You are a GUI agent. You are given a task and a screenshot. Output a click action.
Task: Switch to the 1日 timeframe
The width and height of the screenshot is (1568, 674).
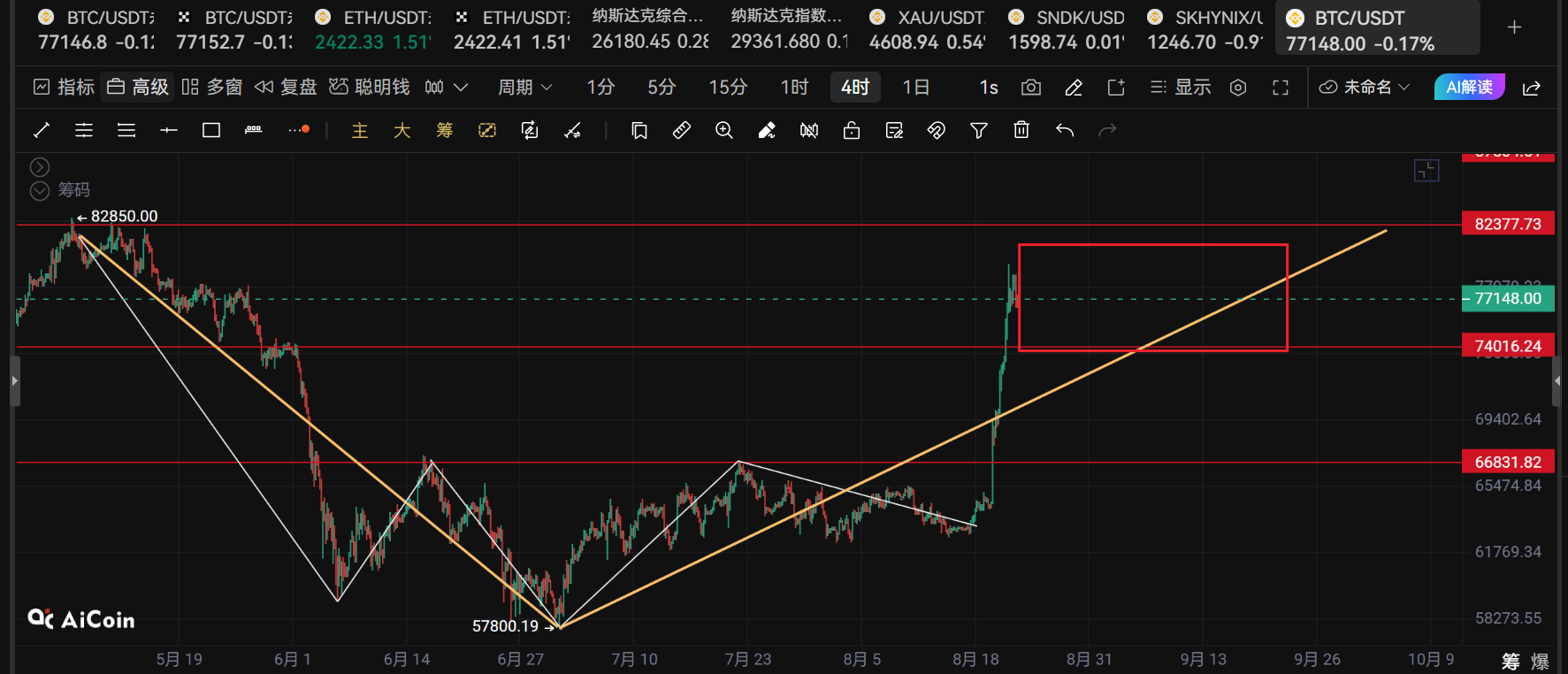916,87
